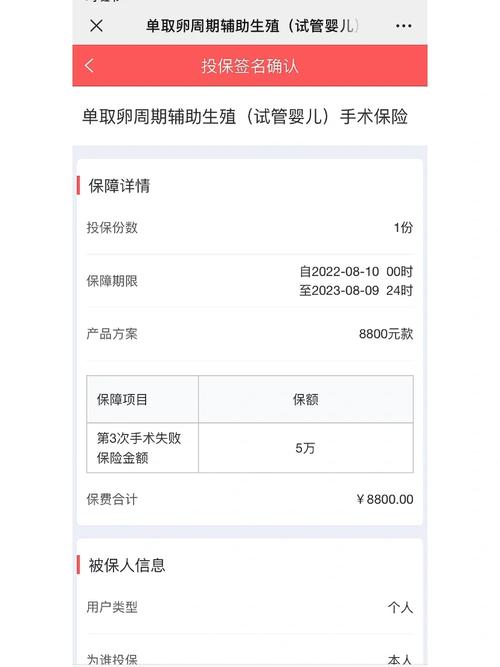
Task: Select the start date 自2022-08-10 00时
Action: [356, 271]
